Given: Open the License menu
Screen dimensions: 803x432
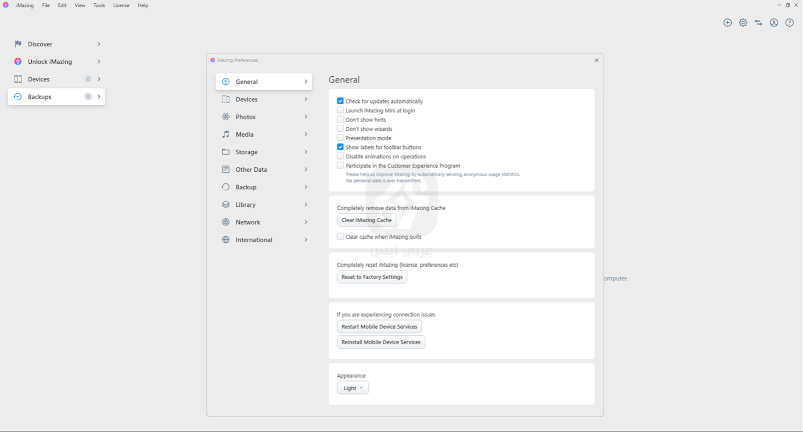Looking at the screenshot, I should pyautogui.click(x=120, y=6).
